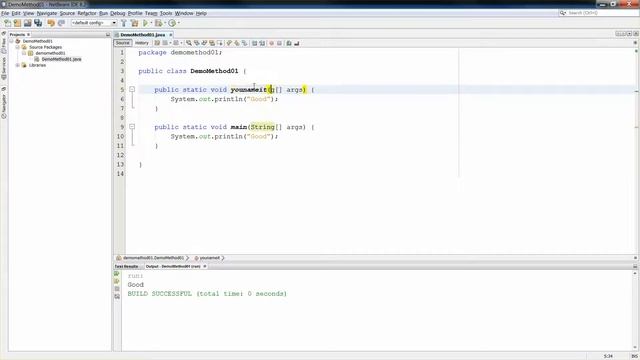Select the DemoMethod01.java editor tab
Viewport: 640px width, 360px height.
point(143,35)
